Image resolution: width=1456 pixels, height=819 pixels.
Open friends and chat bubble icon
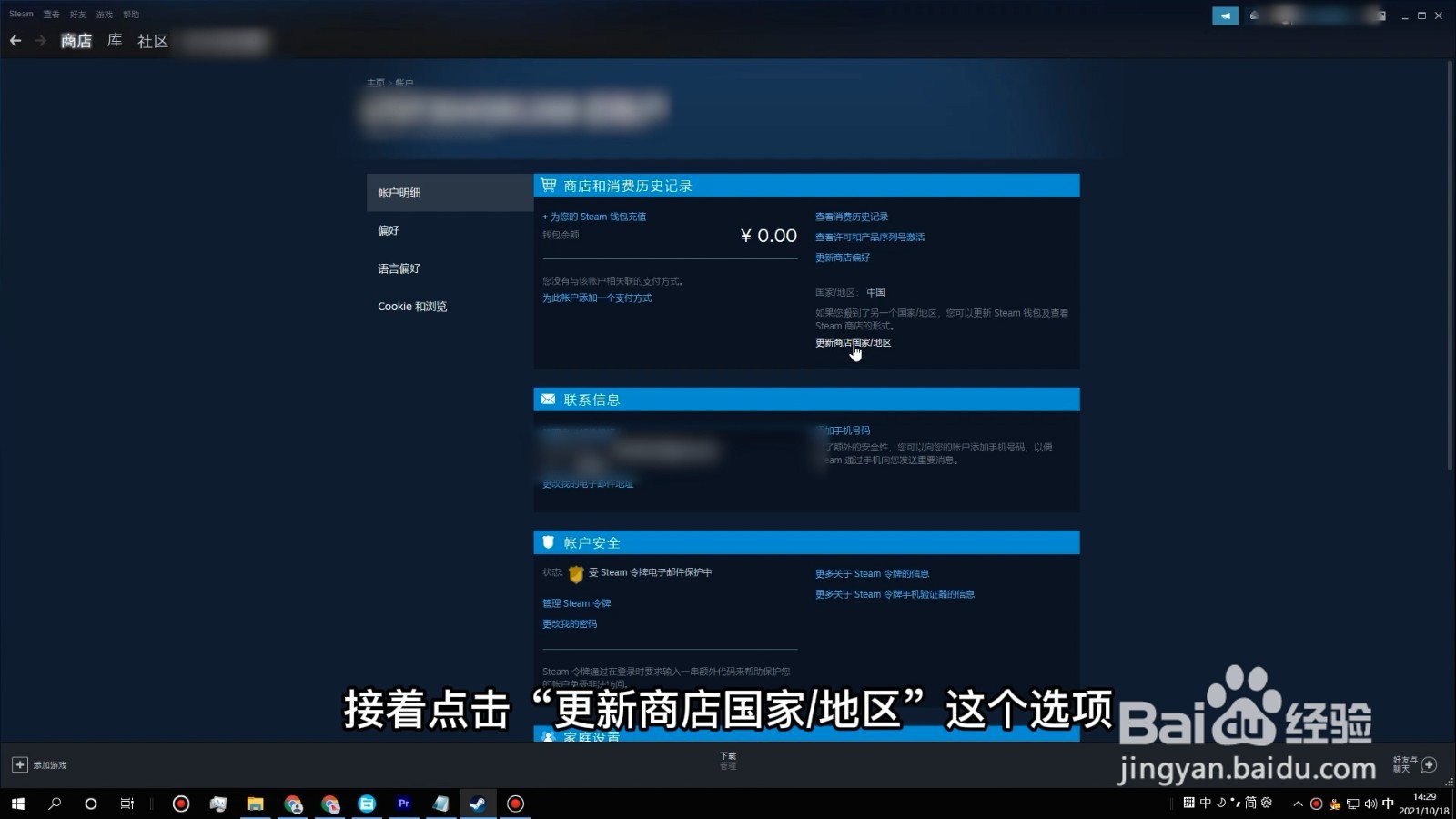1429,764
